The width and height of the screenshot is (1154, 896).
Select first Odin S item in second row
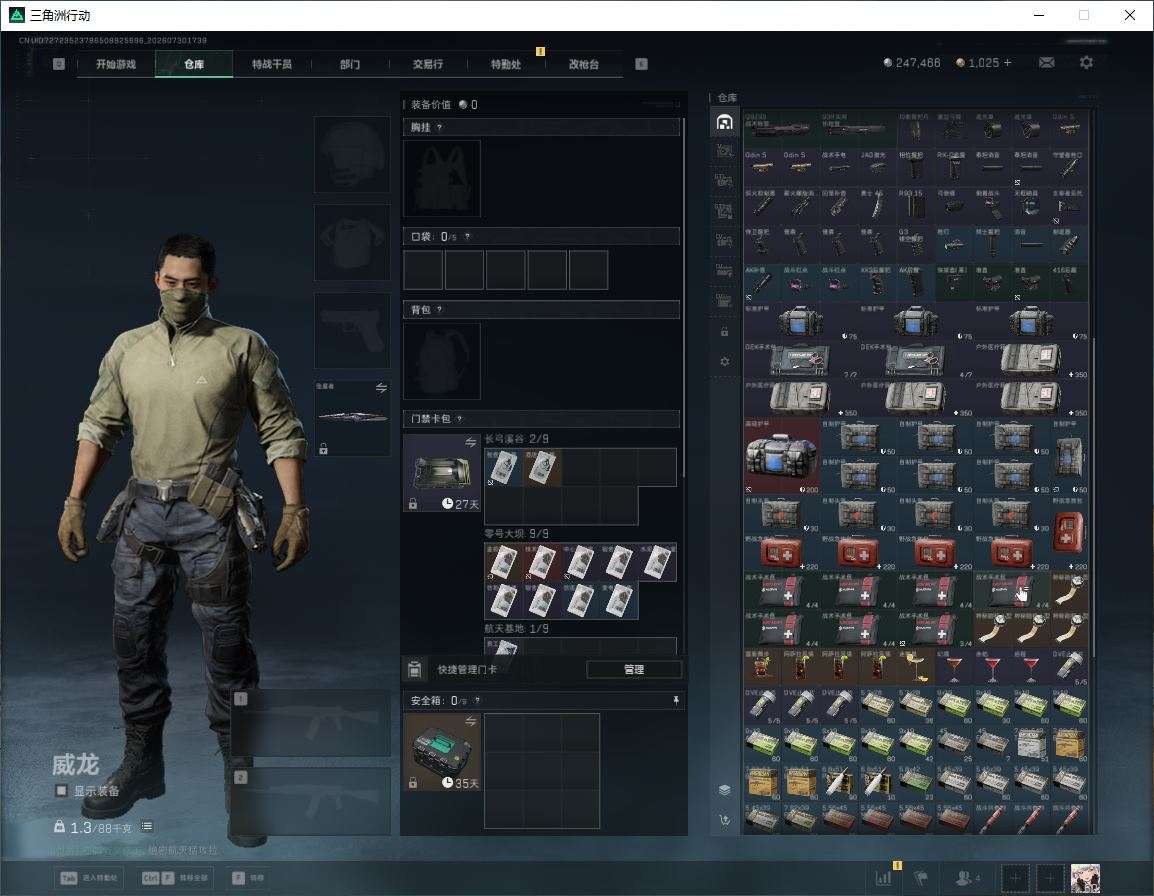pyautogui.click(x=762, y=168)
